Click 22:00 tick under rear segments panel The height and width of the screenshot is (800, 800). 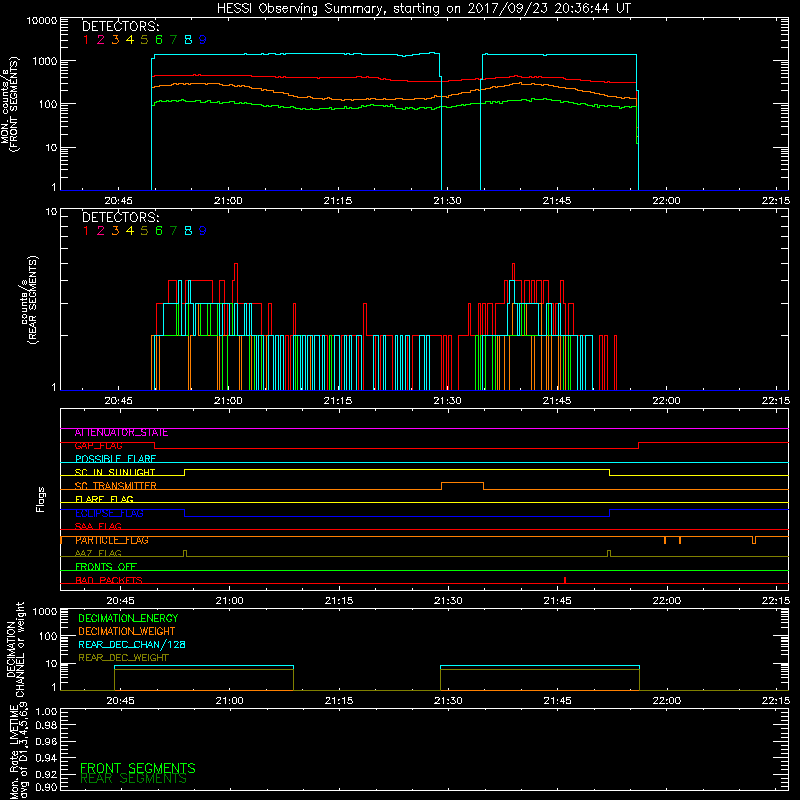click(x=666, y=401)
